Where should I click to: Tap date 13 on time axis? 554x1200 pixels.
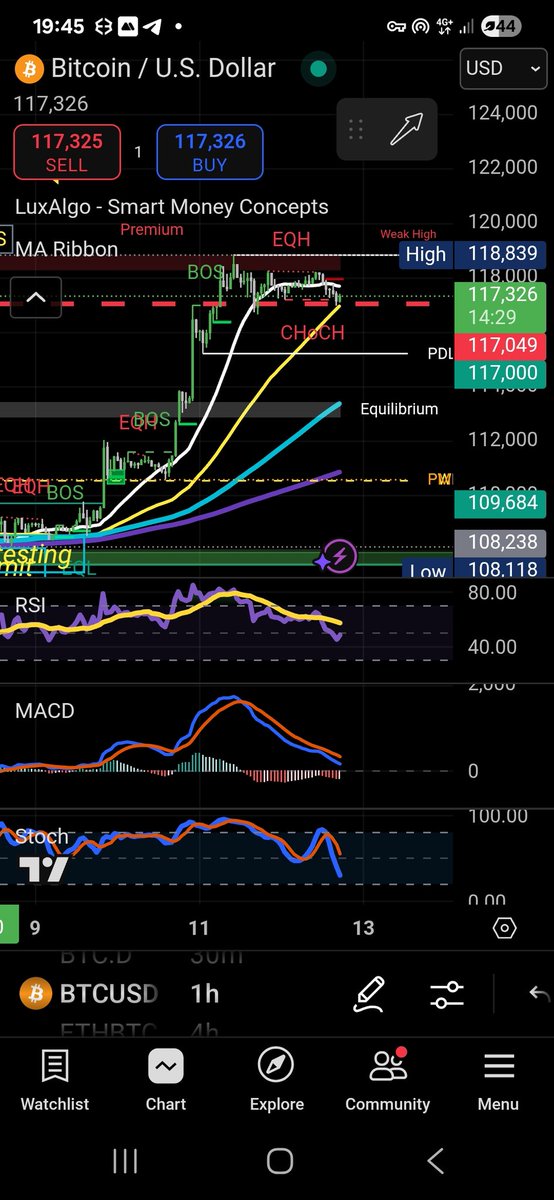tap(364, 927)
